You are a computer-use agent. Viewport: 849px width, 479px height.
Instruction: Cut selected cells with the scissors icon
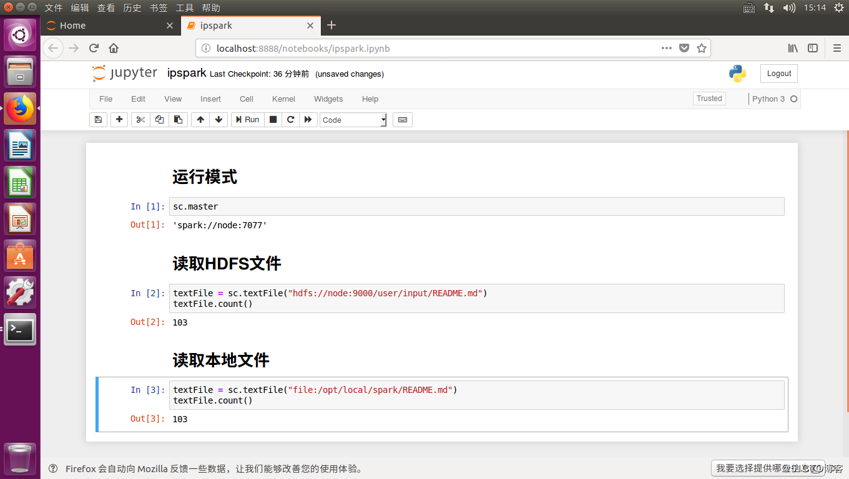tap(140, 120)
